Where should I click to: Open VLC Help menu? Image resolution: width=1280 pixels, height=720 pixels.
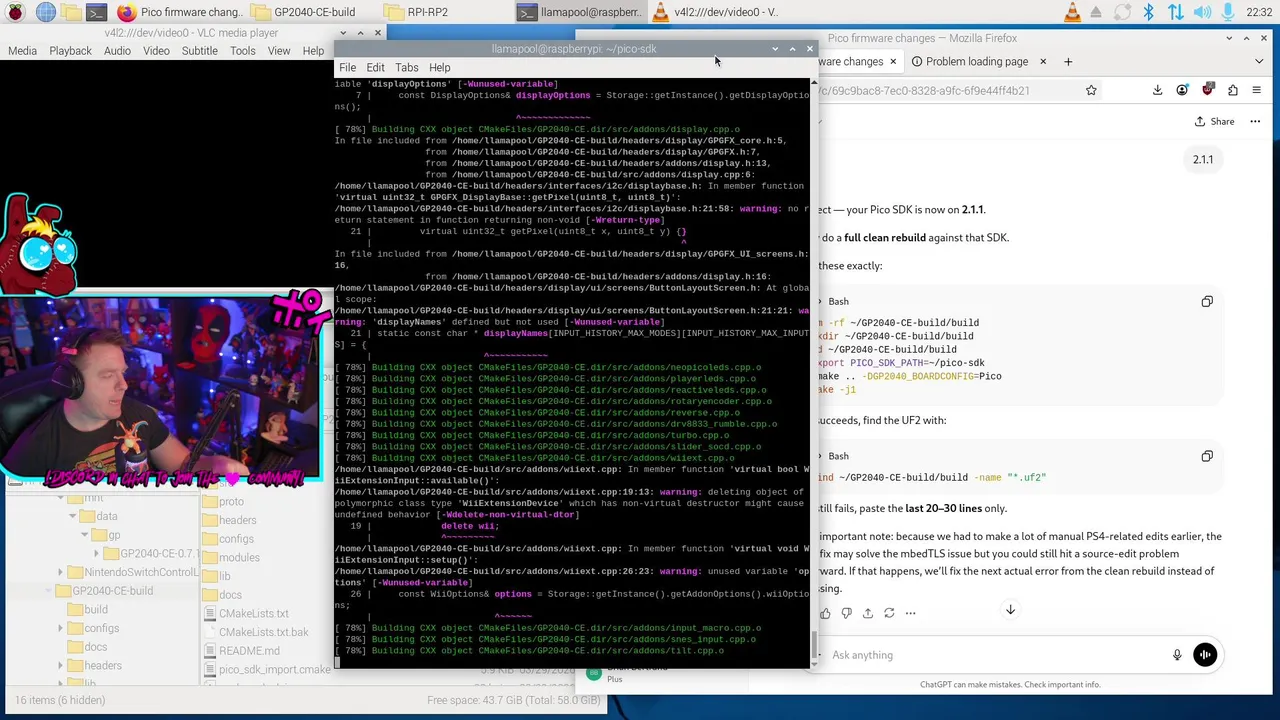pyautogui.click(x=313, y=51)
